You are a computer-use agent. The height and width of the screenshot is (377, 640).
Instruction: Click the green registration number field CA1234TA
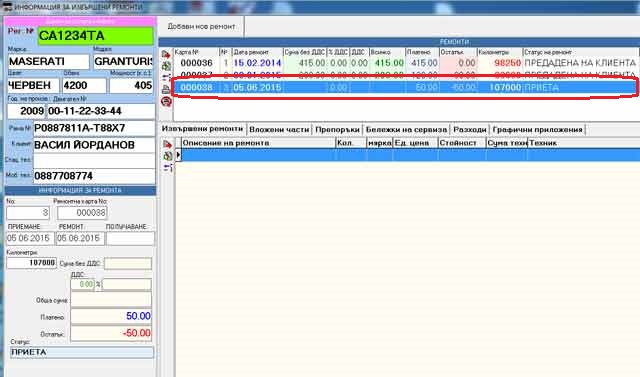(x=96, y=36)
